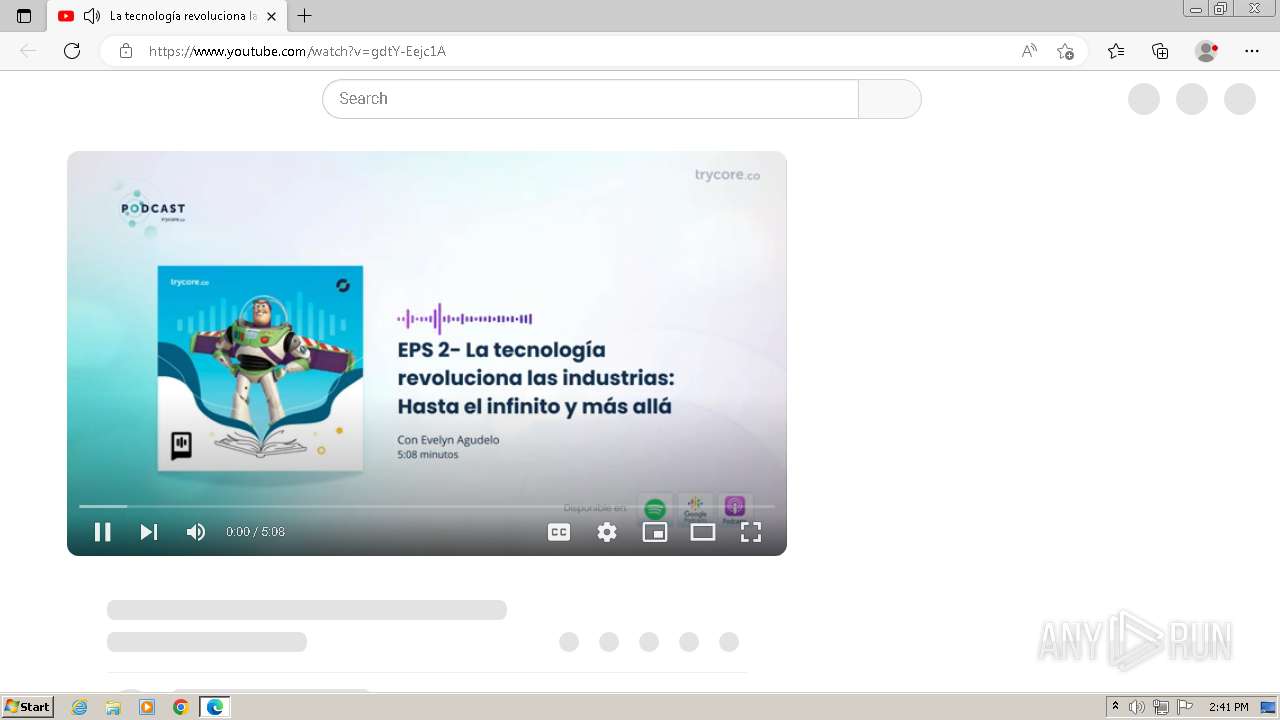1280x720 pixels.
Task: Show hidden system tray icons
Action: [1116, 707]
